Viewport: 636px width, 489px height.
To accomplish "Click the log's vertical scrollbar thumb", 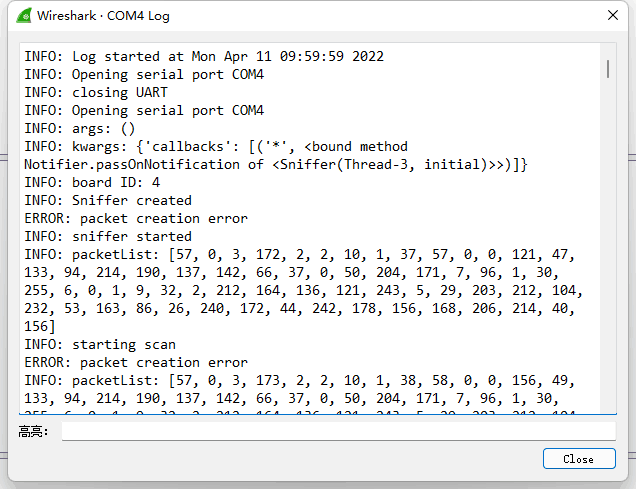I will click(608, 69).
